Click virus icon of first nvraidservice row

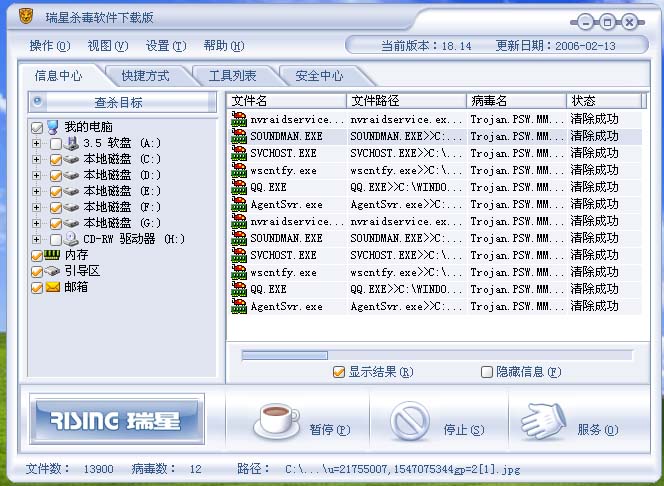coord(239,119)
